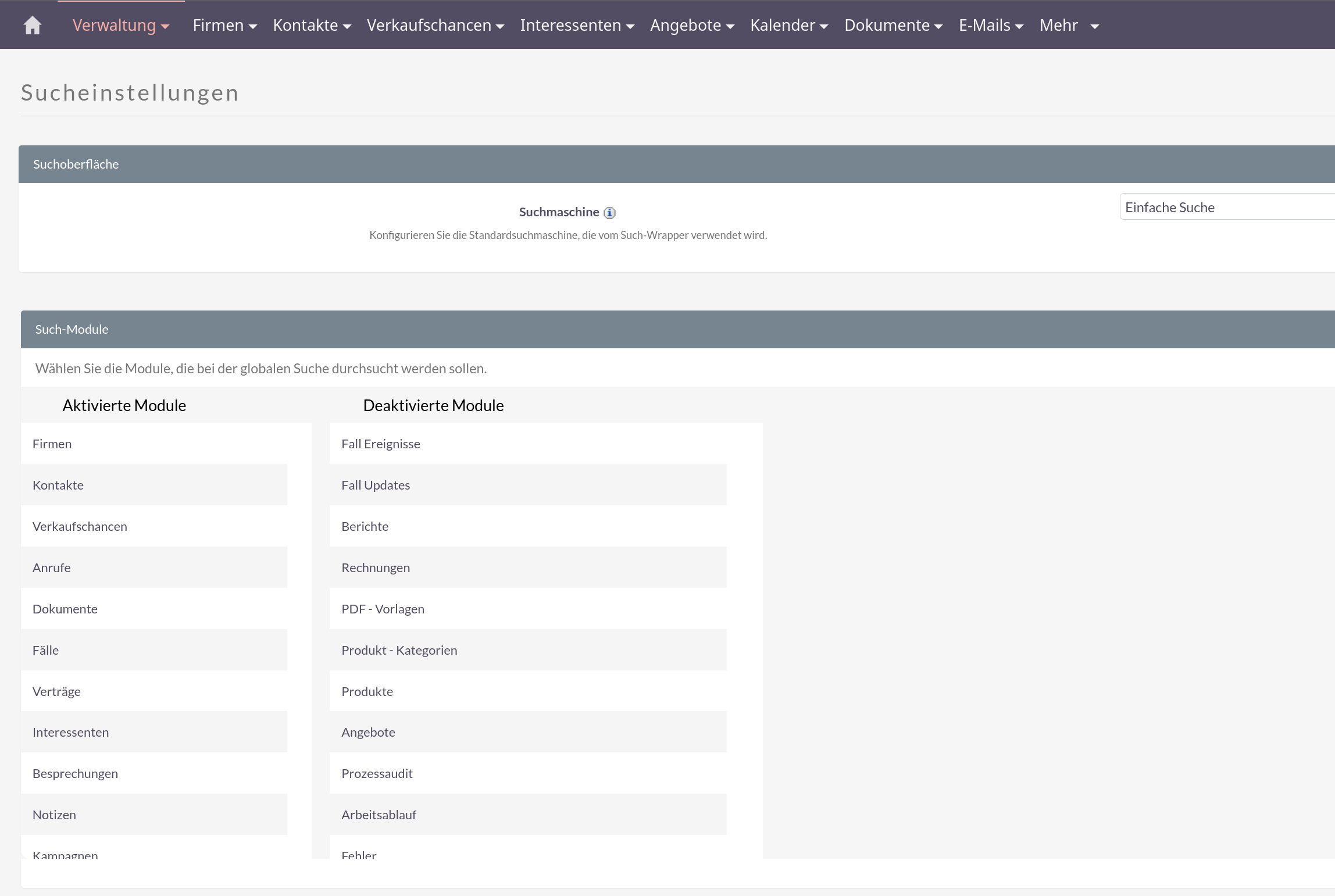Viewport: 1335px width, 896px height.
Task: Click the home icon in navbar
Action: tap(33, 26)
